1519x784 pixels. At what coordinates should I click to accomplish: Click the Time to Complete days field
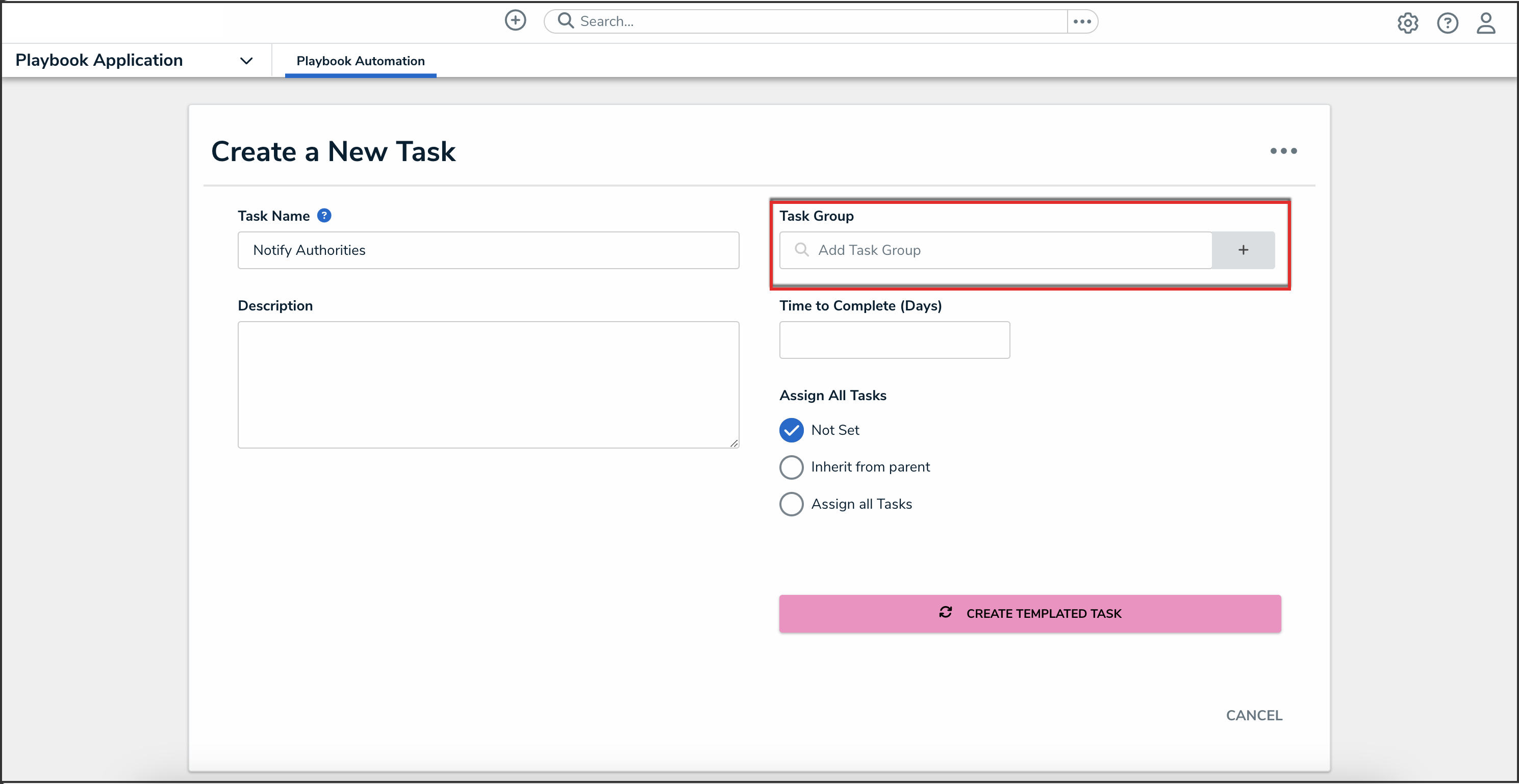894,339
